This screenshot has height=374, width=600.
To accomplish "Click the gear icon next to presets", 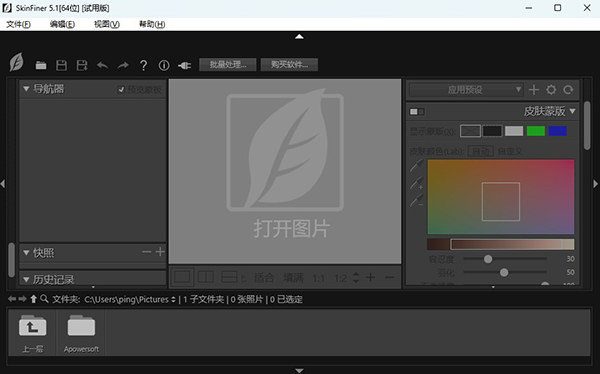I will click(x=551, y=90).
